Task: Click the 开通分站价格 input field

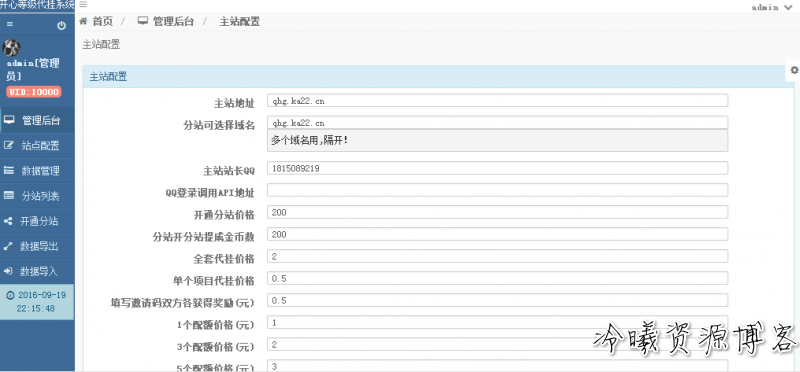Action: [497, 212]
